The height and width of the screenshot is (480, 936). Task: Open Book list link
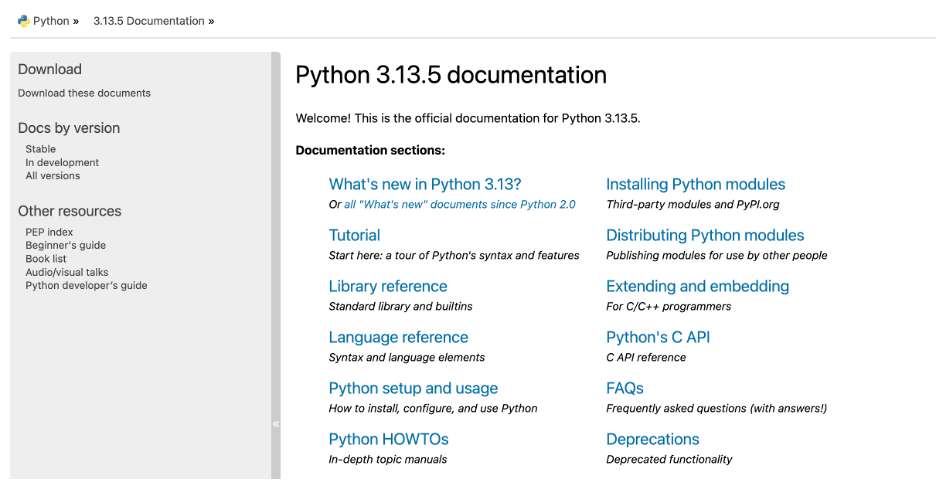click(x=46, y=259)
